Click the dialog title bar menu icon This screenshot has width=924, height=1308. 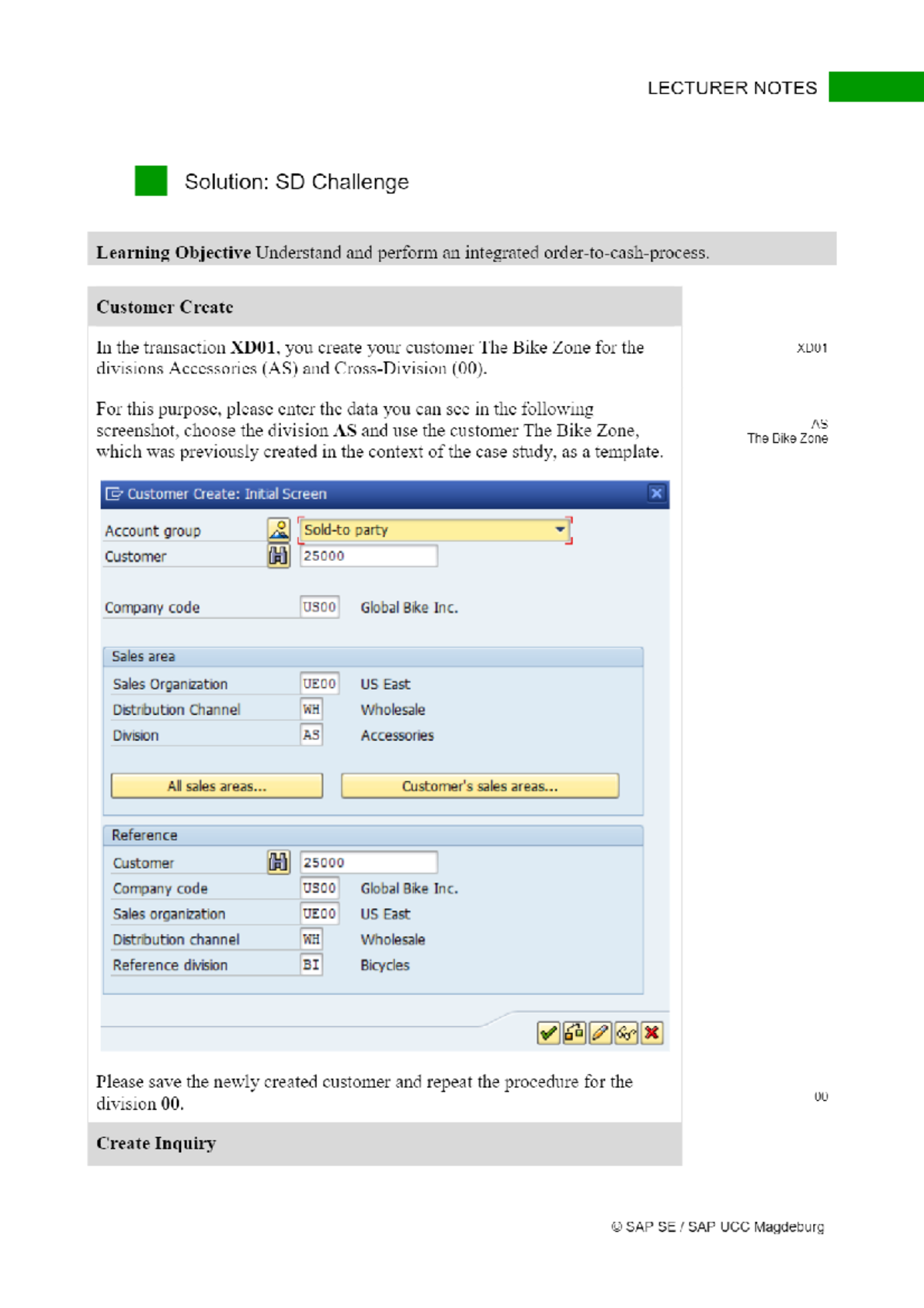pos(114,494)
